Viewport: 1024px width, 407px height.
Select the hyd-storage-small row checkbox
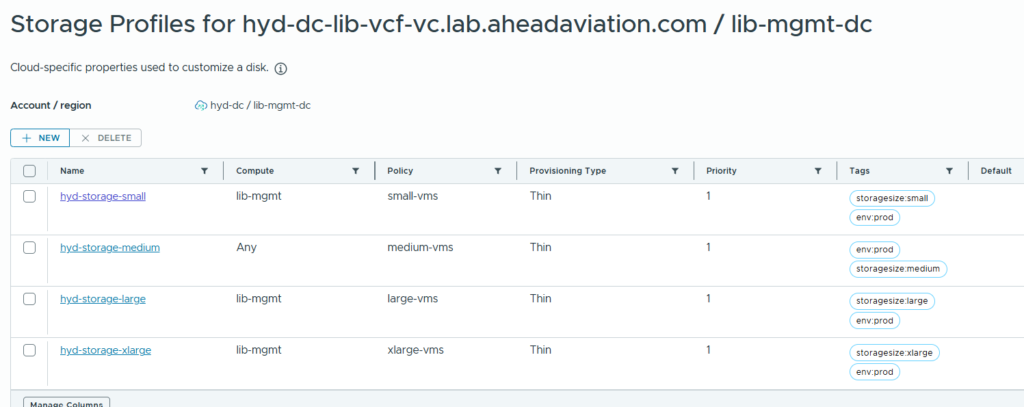[x=29, y=196]
